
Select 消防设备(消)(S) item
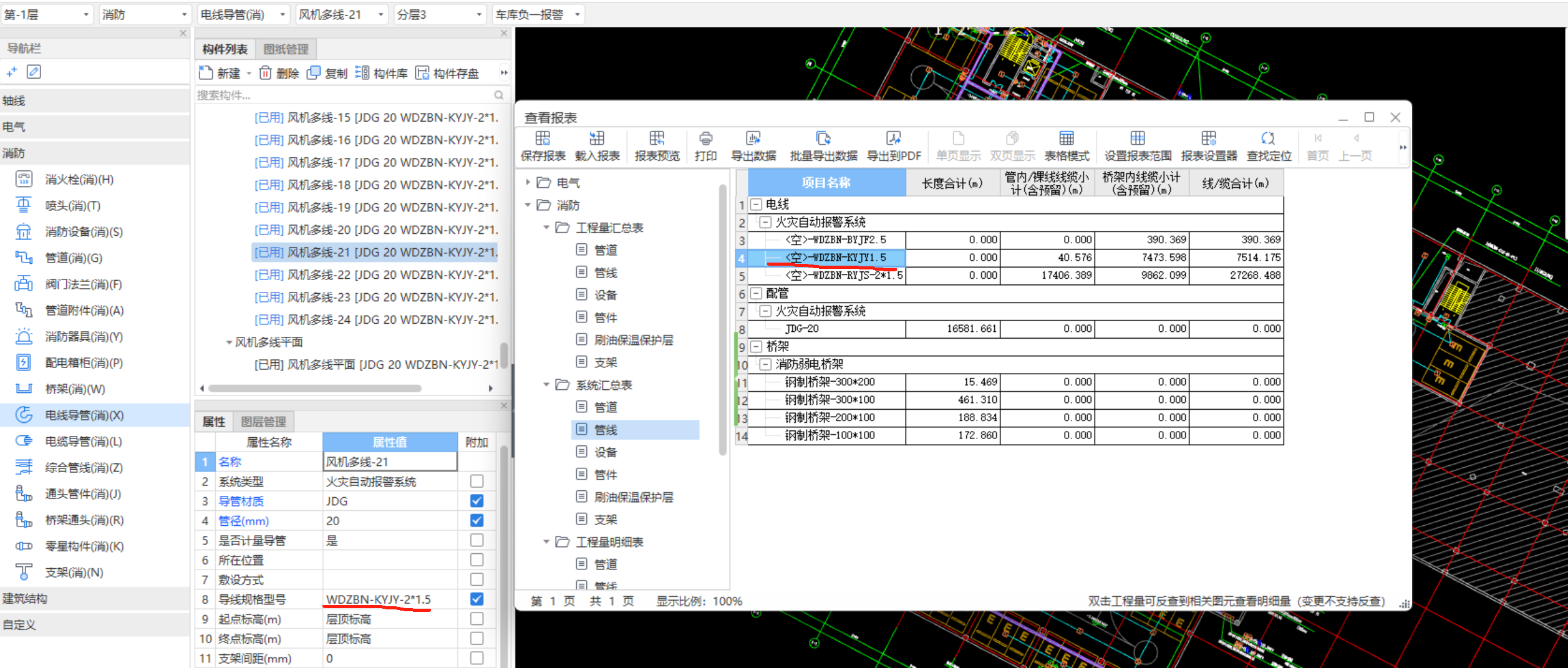coord(84,232)
